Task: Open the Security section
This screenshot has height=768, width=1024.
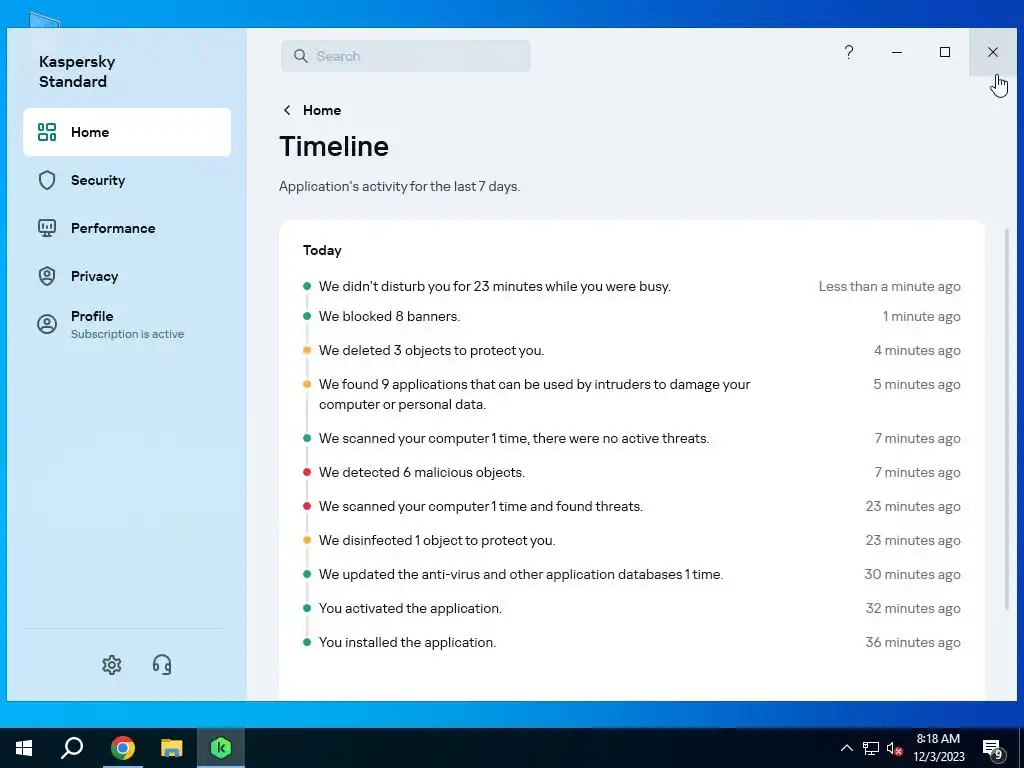Action: (x=127, y=180)
